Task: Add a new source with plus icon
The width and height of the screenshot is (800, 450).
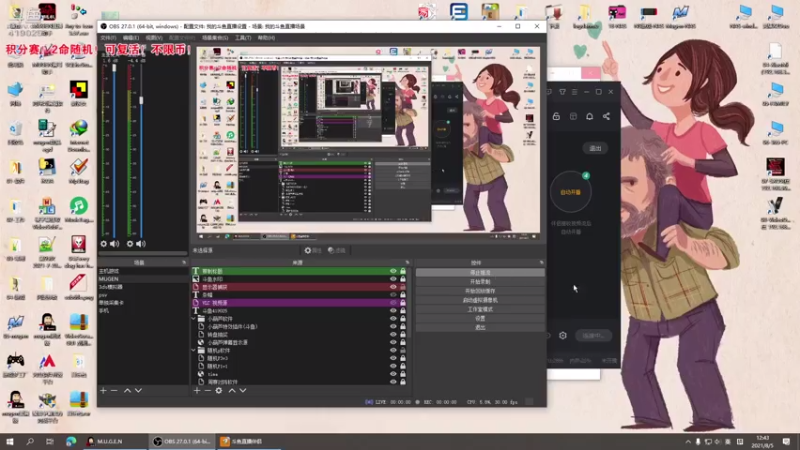Action: click(197, 390)
